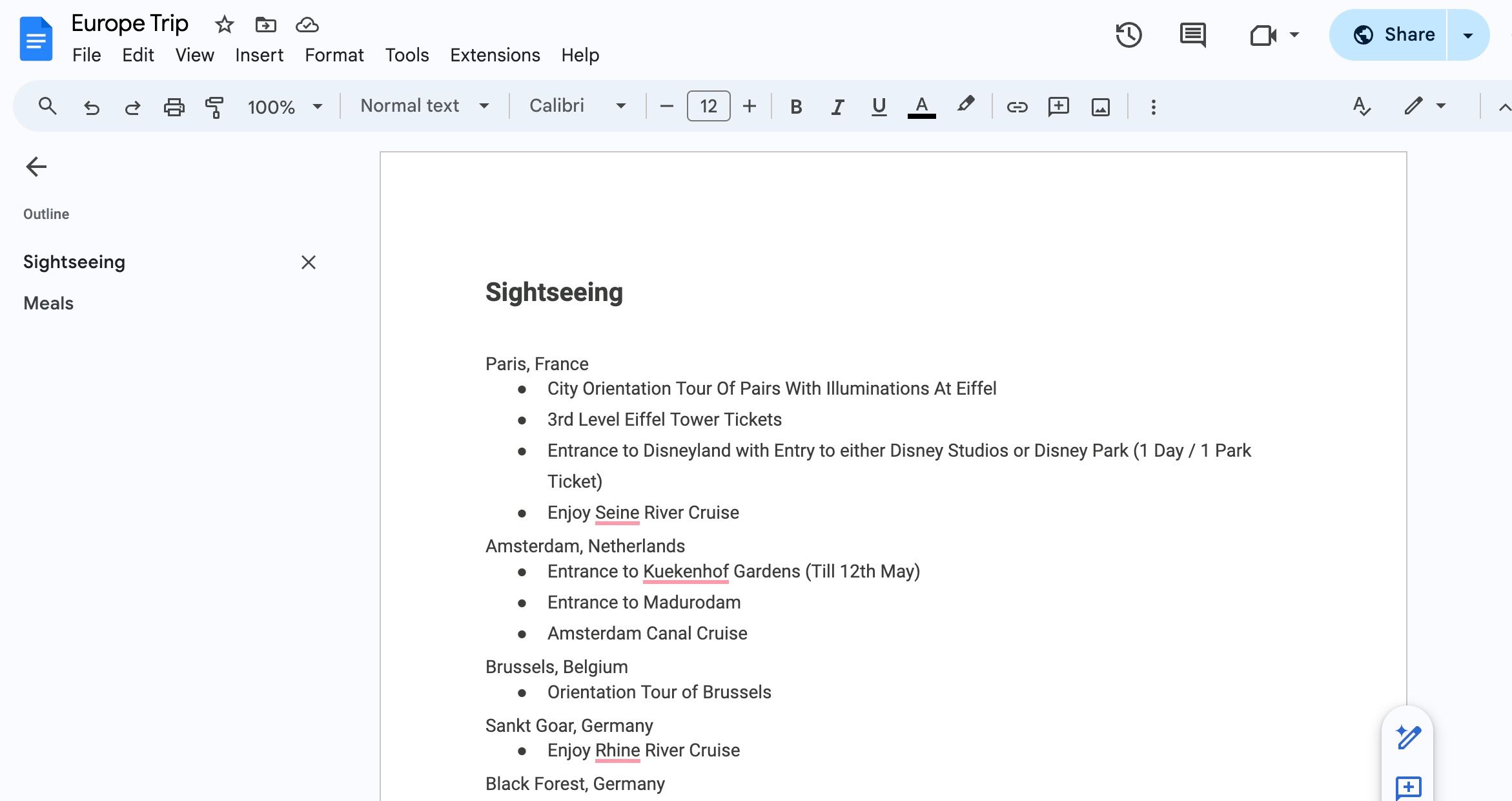
Task: Open the Extensions menu
Action: (x=496, y=54)
